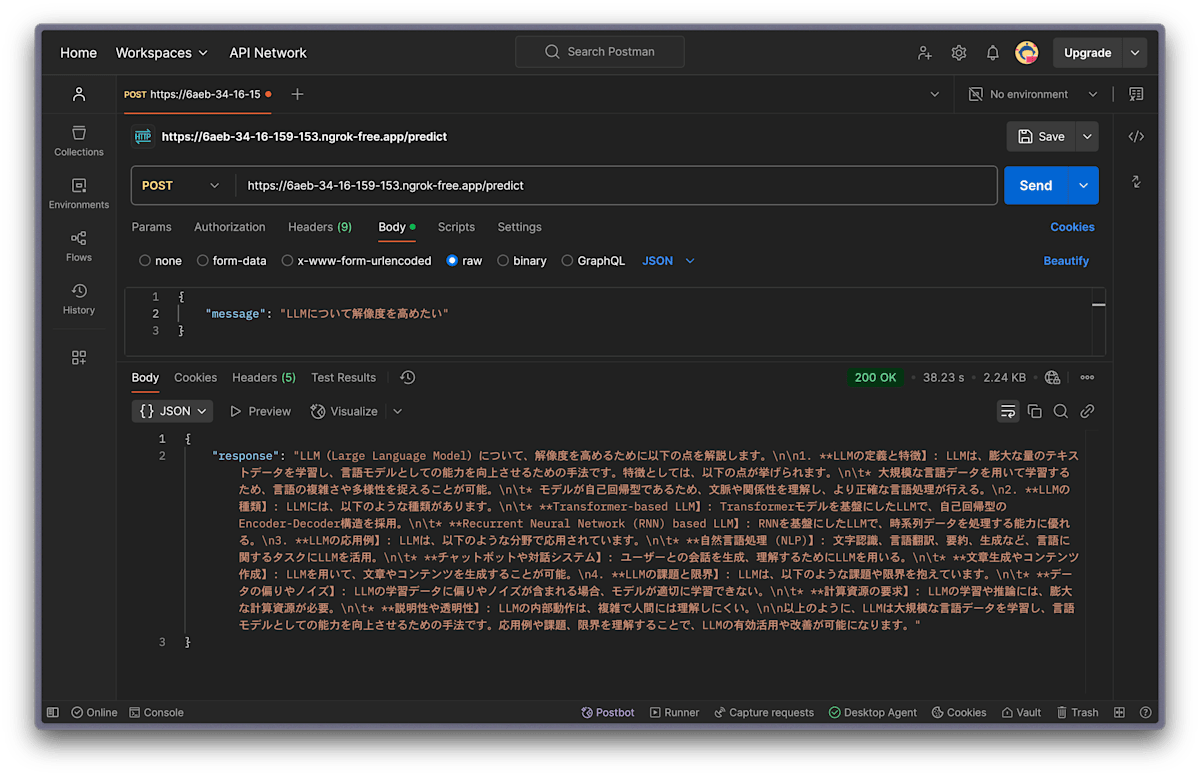Viewport: 1200px width, 776px height.
Task: Open Console in the status bar
Action: (x=156, y=713)
